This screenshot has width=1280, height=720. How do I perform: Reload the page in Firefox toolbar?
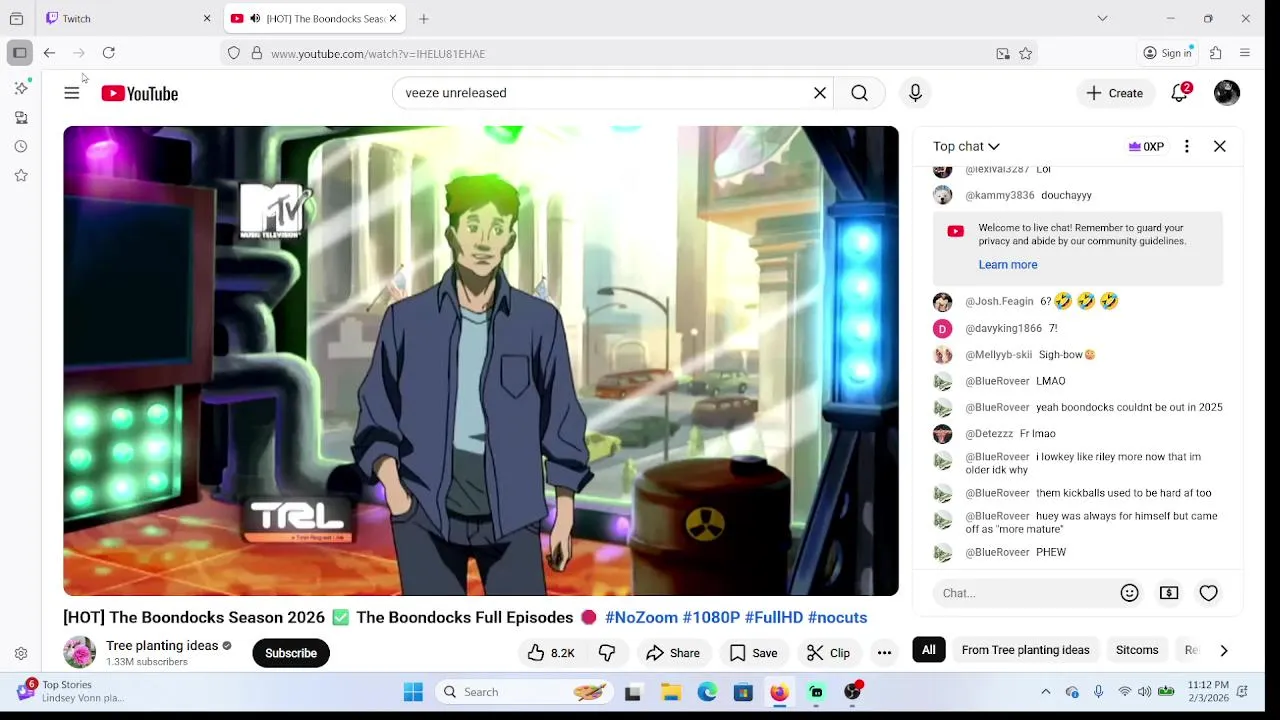[x=109, y=53]
